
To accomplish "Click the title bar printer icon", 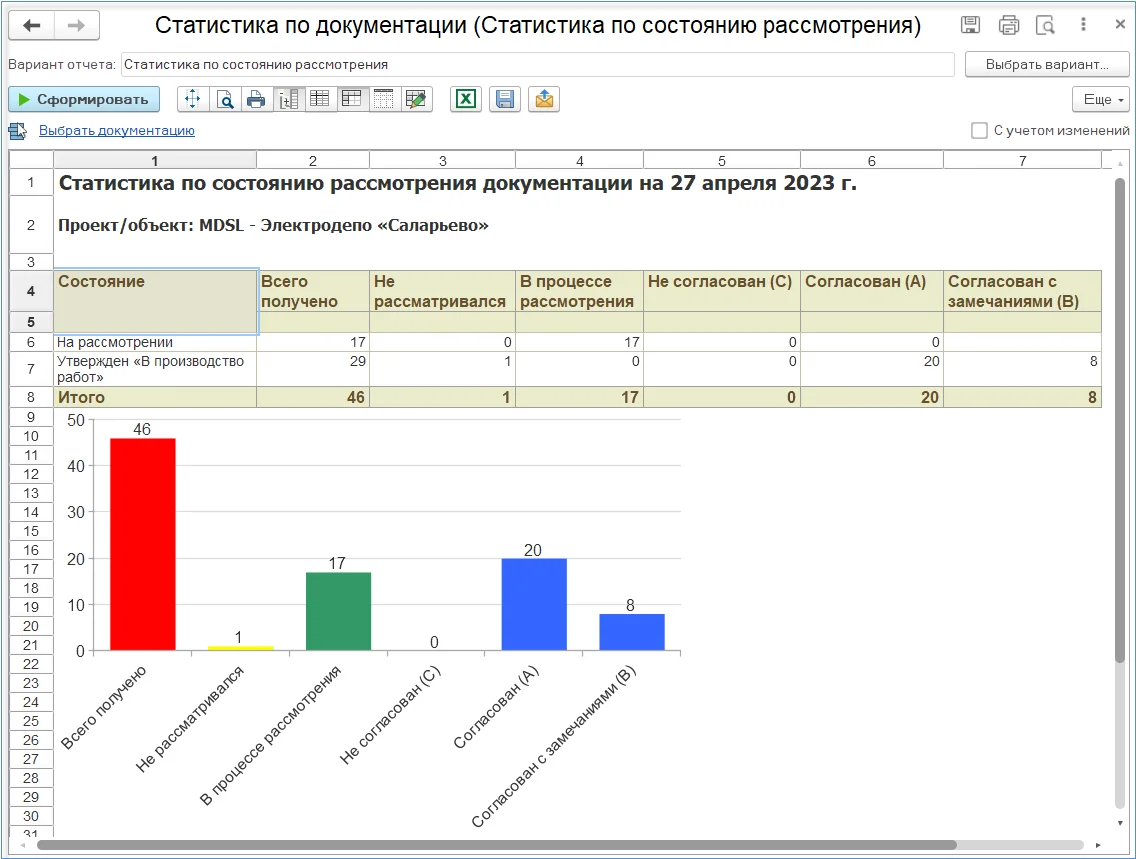I will tap(1009, 25).
